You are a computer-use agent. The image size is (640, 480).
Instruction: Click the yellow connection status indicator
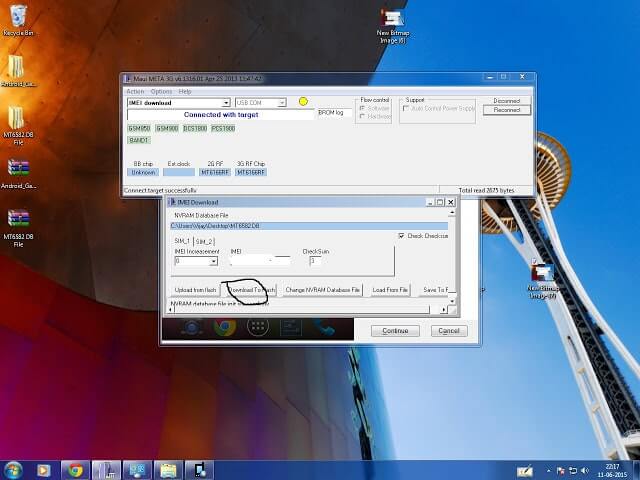303,102
